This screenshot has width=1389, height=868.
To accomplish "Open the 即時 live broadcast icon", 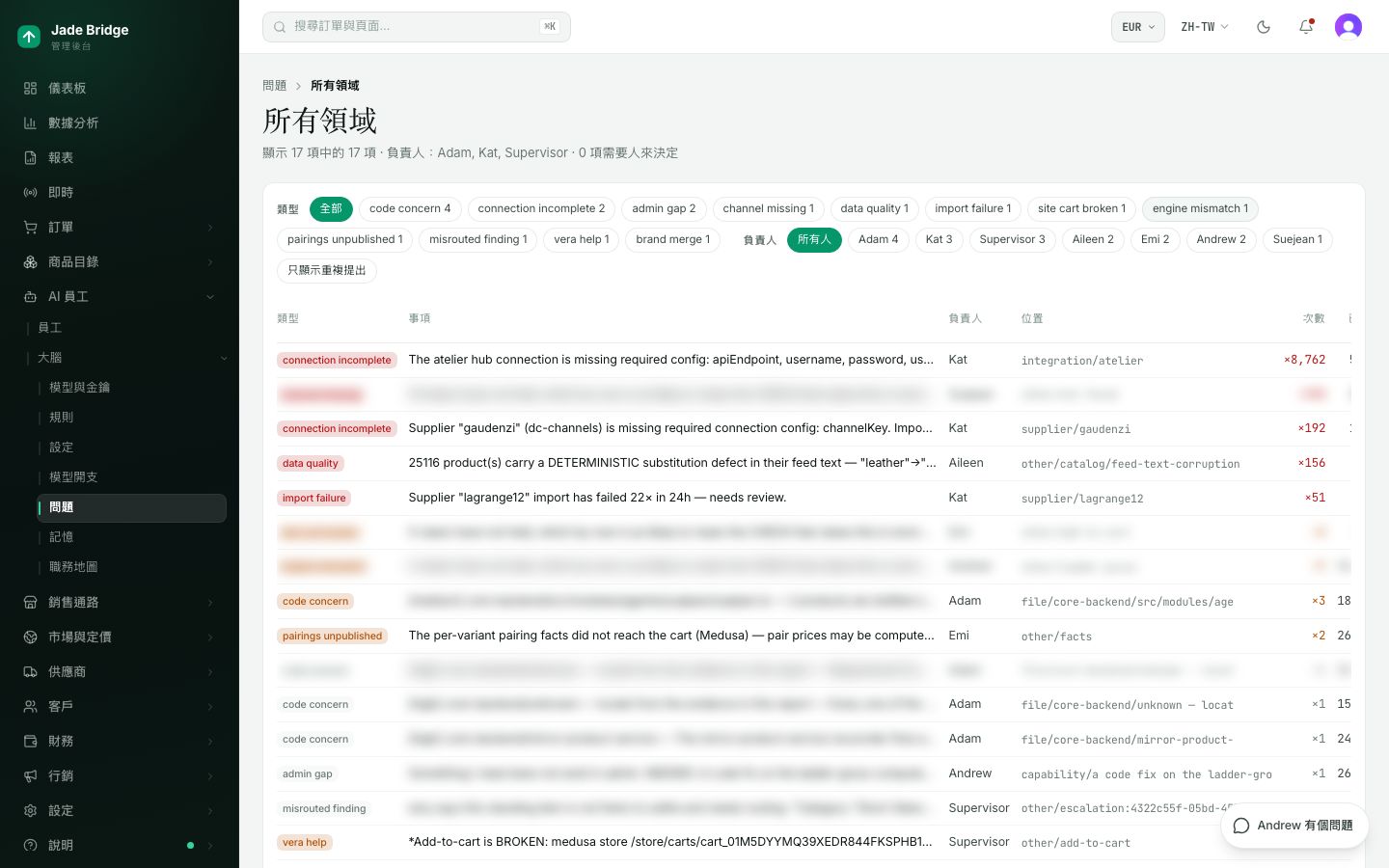I will point(30,192).
